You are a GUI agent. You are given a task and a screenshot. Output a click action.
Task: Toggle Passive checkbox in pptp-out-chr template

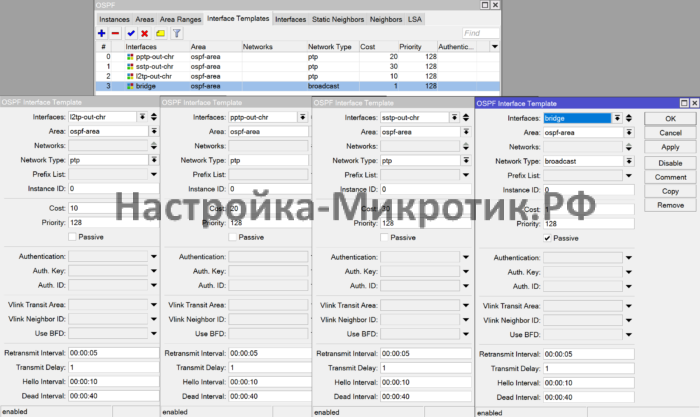point(232,238)
